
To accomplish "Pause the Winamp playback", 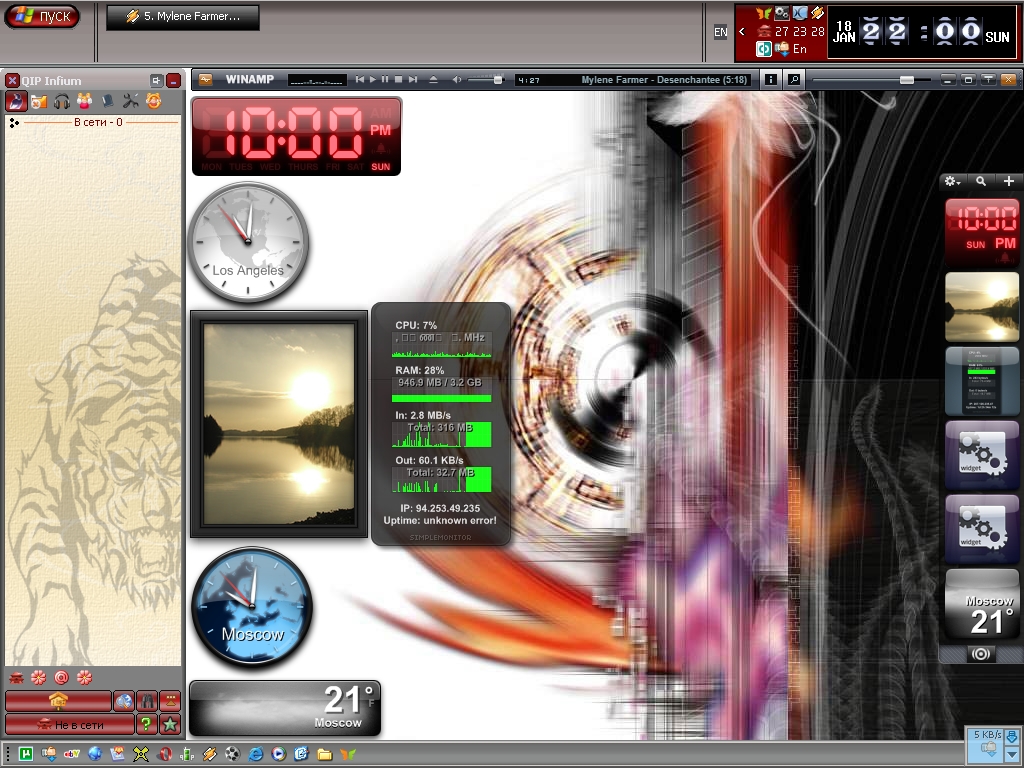I will coord(386,79).
